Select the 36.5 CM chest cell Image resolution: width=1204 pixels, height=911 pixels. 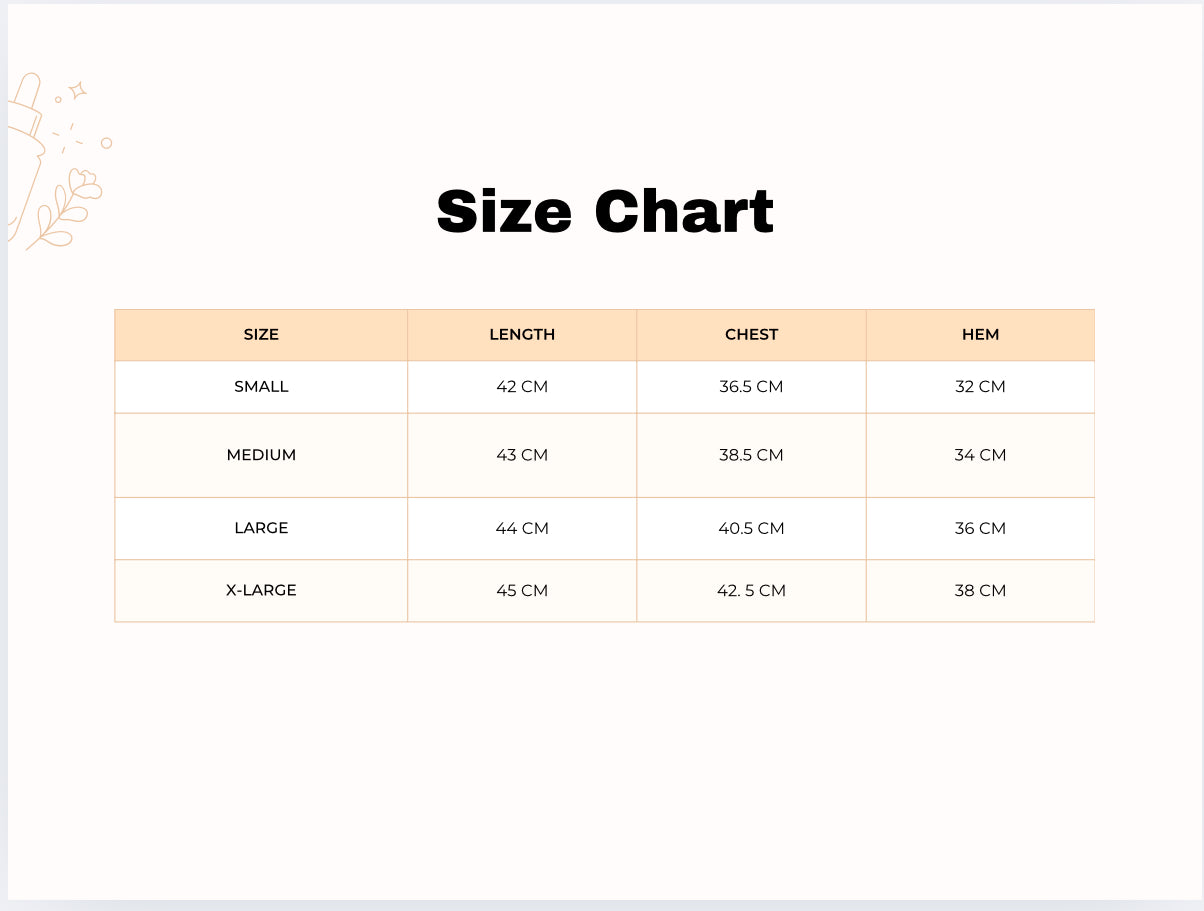click(x=751, y=387)
